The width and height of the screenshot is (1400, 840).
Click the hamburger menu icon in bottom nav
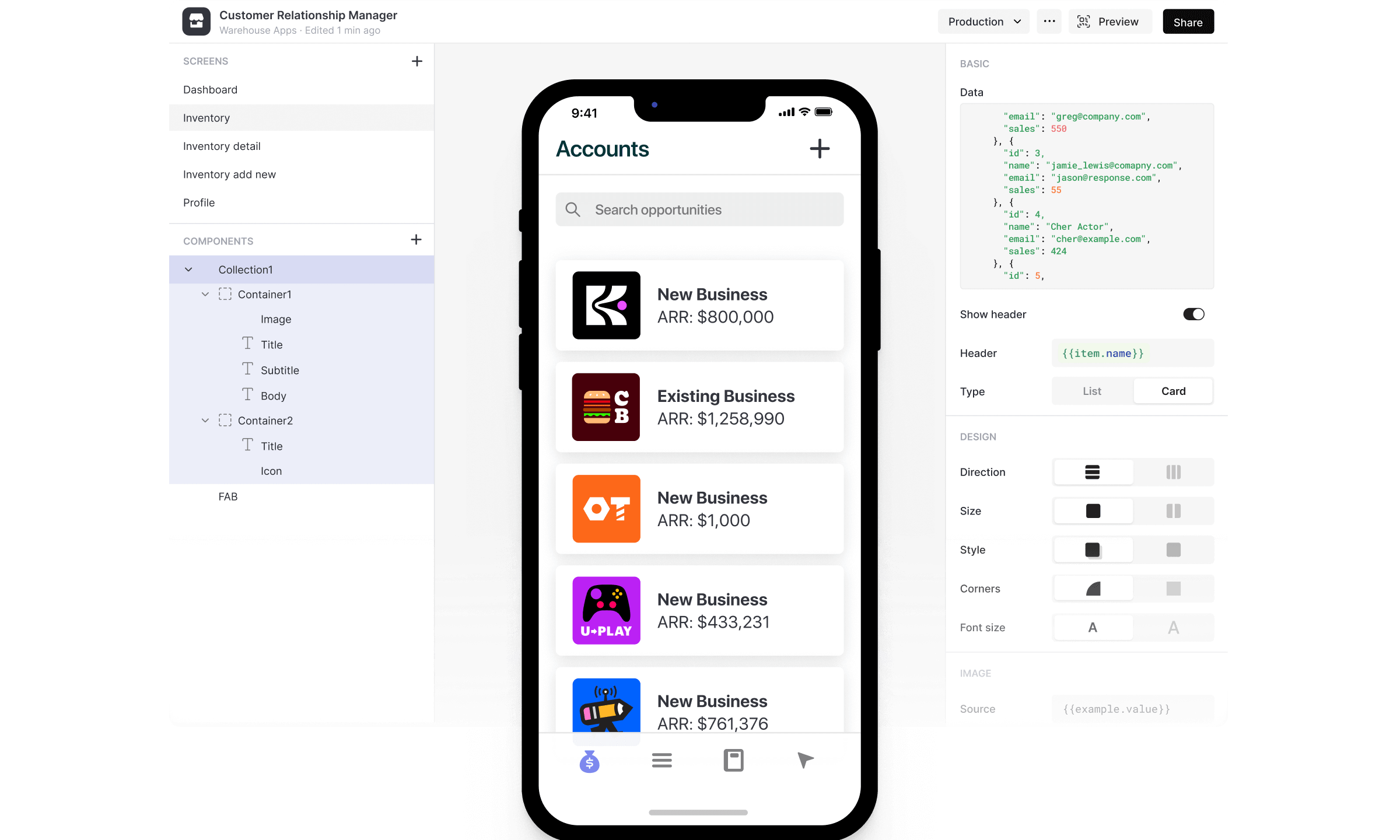coord(662,760)
